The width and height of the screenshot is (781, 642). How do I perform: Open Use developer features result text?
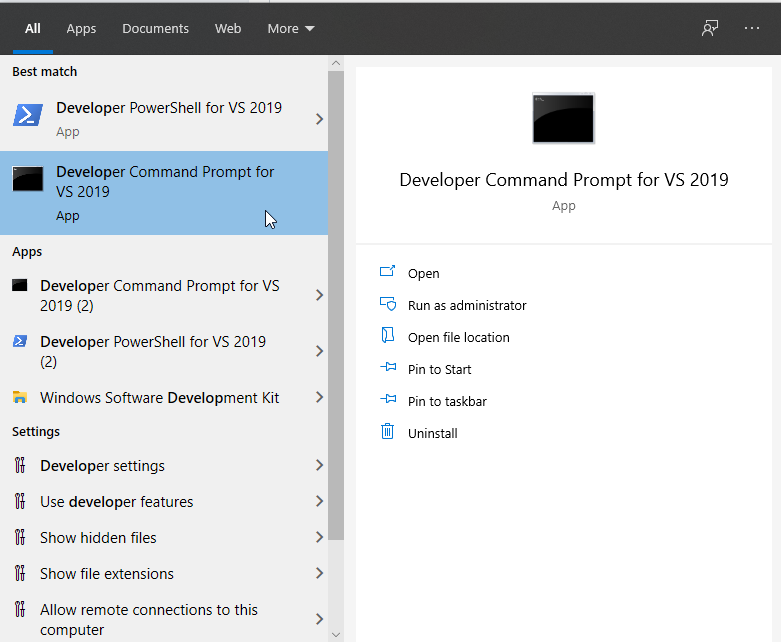[117, 502]
